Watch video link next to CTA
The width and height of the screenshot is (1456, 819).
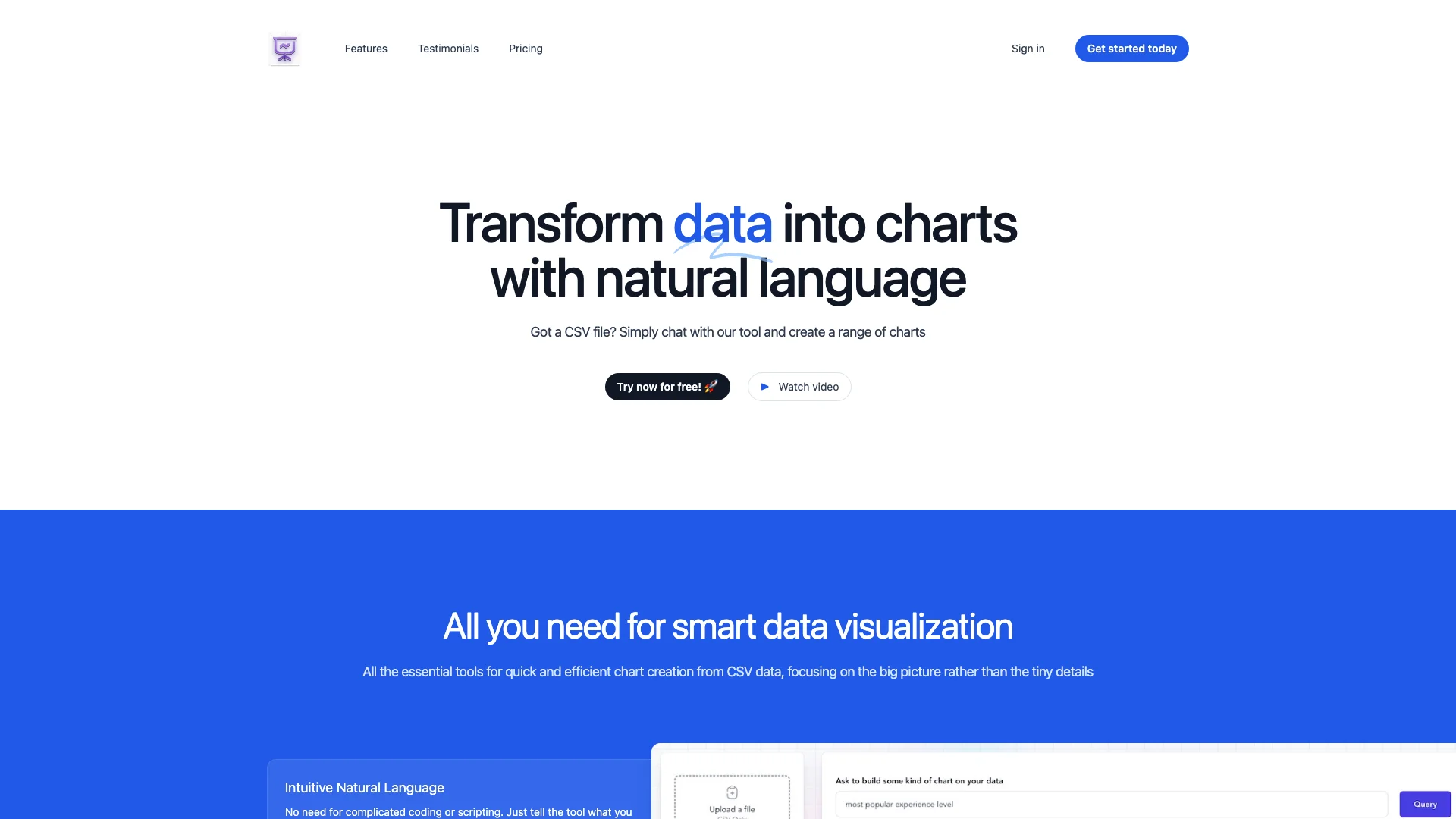[799, 386]
